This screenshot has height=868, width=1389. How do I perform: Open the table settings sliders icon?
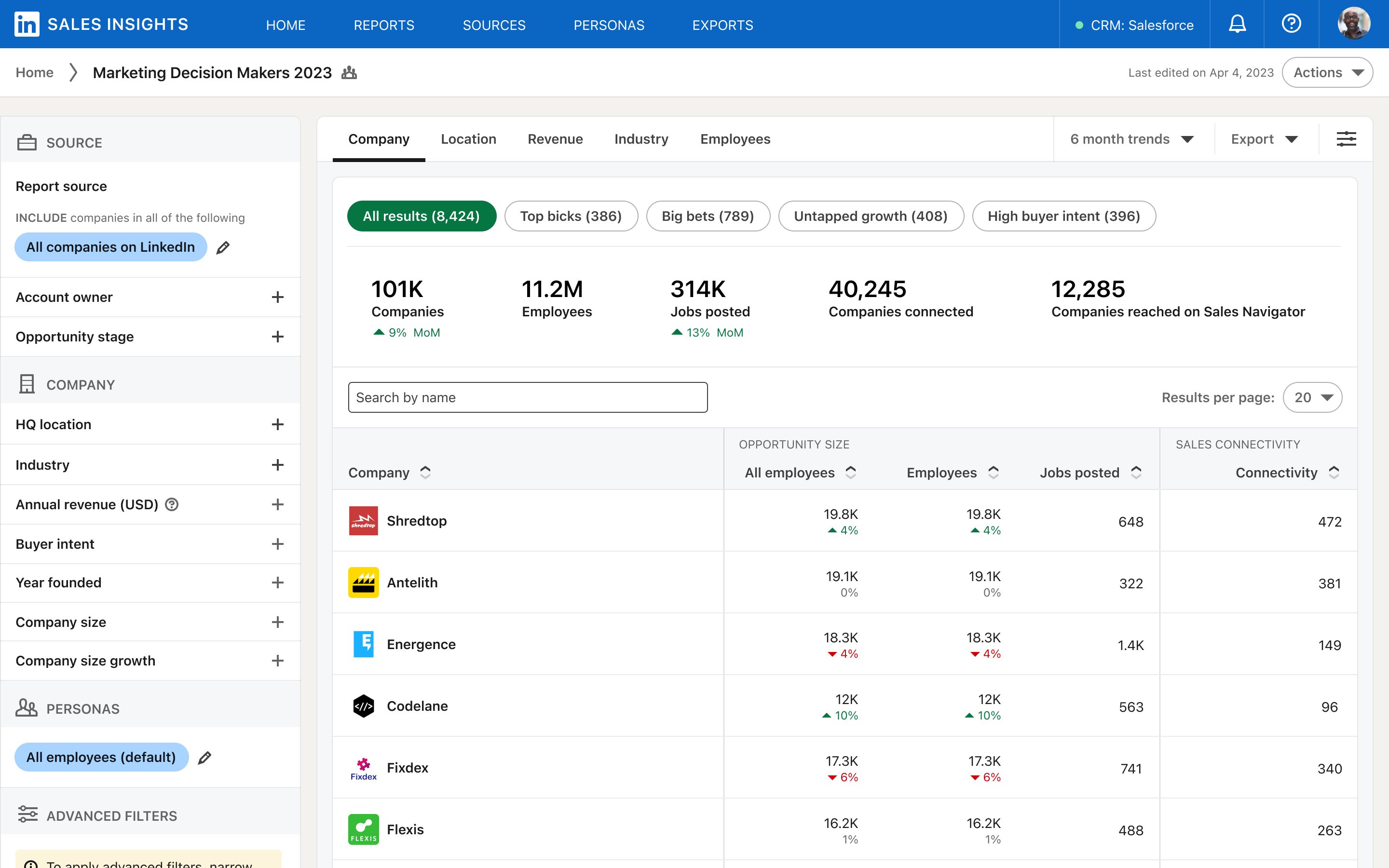click(1346, 139)
